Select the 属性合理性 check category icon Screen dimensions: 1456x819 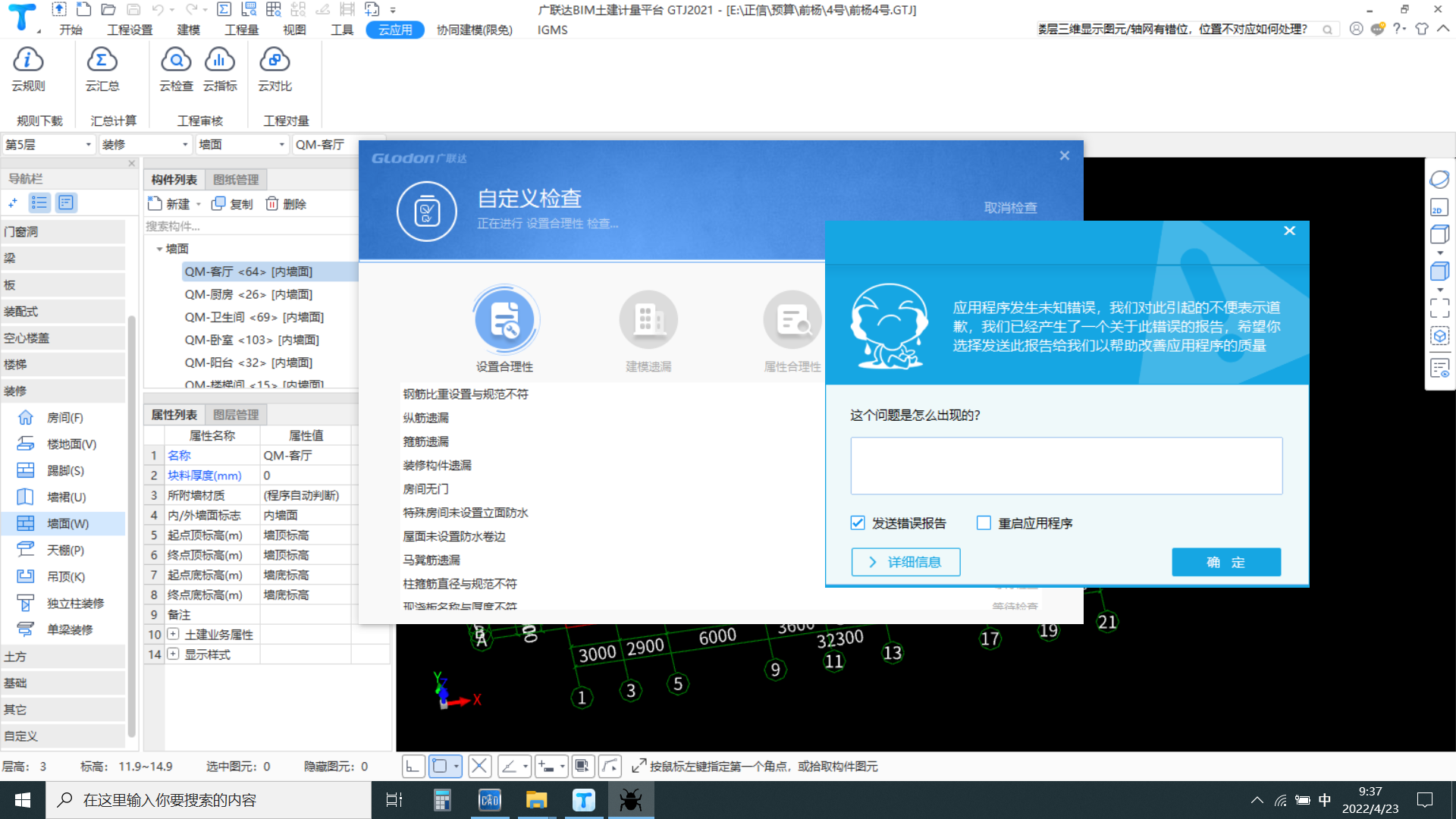click(792, 319)
